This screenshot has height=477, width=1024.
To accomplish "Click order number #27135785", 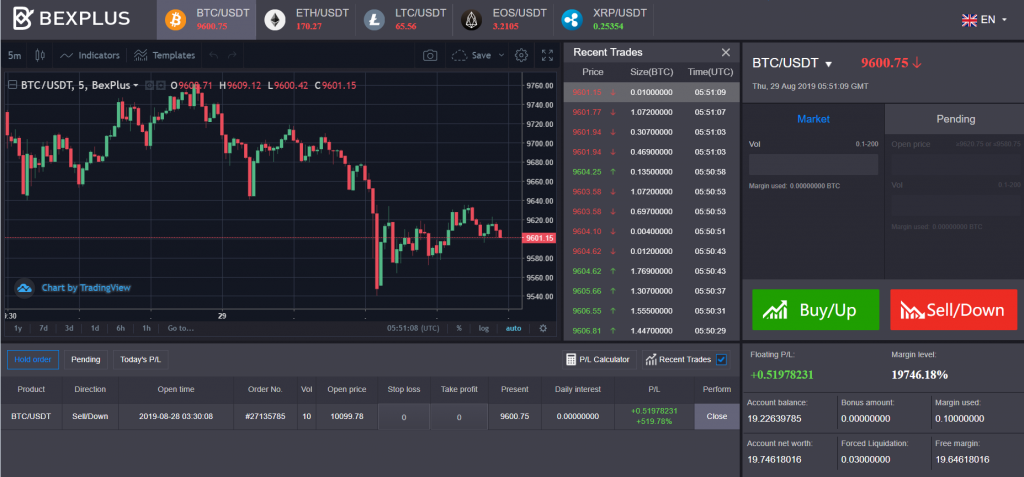I will pos(265,416).
